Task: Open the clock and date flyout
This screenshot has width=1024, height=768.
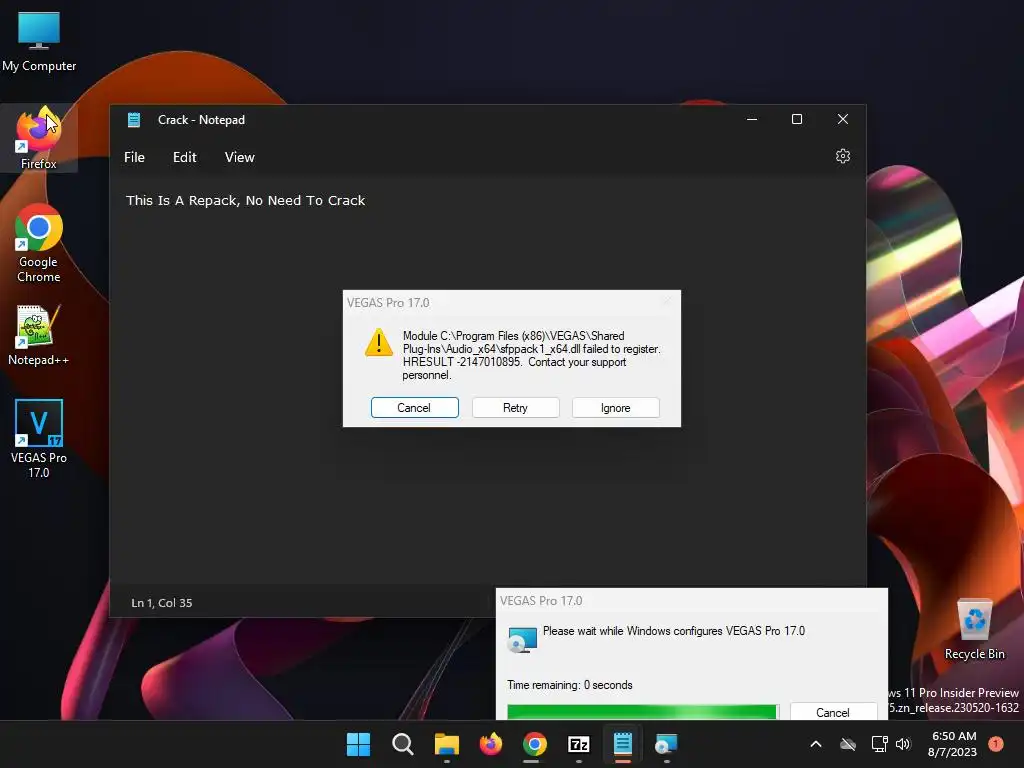Action: 953,744
